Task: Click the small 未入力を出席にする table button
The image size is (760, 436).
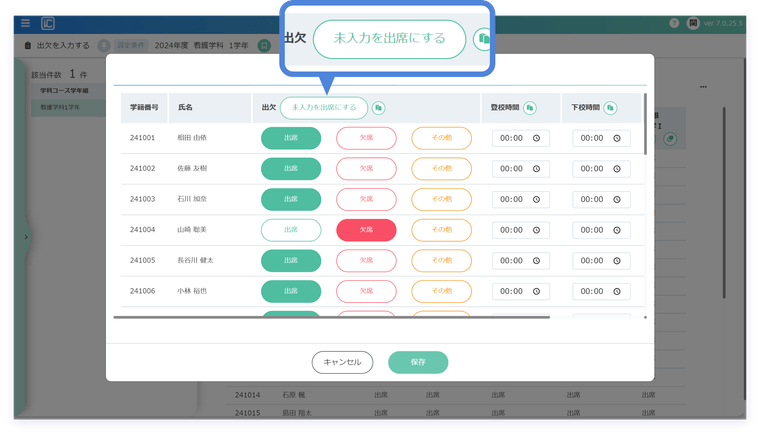Action: [324, 108]
